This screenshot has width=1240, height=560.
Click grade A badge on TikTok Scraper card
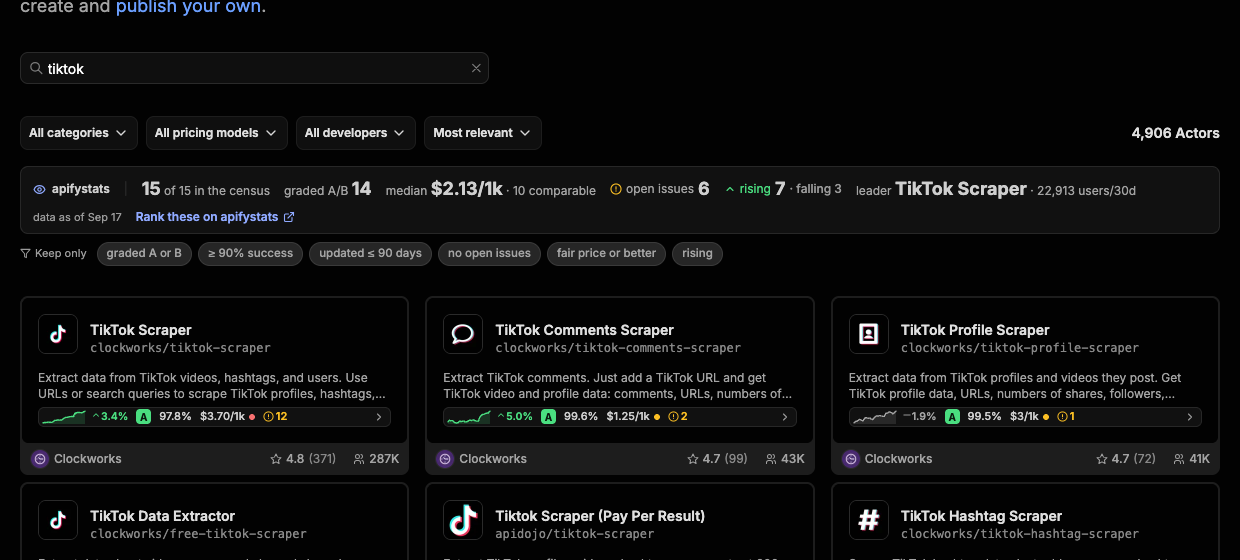[x=144, y=417]
